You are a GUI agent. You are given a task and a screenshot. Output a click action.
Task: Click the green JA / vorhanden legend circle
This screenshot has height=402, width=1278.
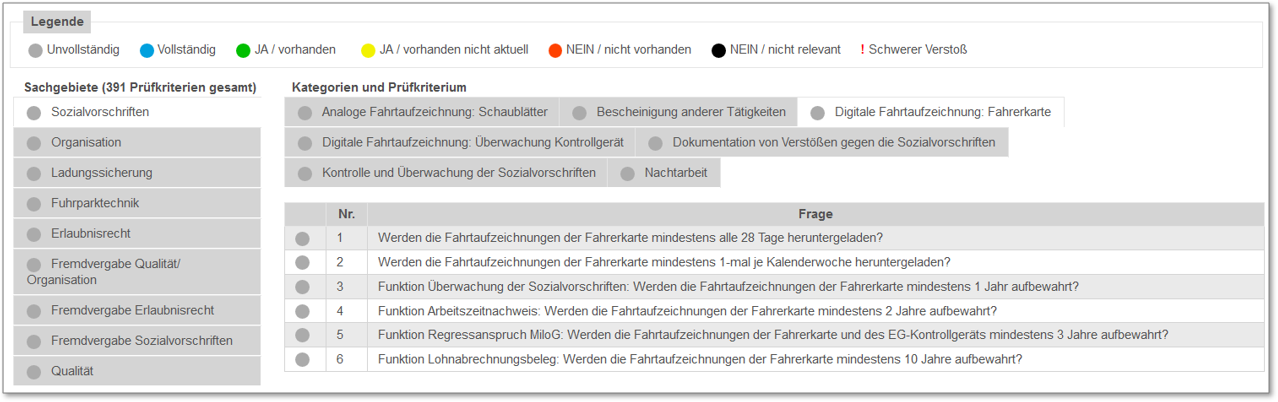pos(243,50)
